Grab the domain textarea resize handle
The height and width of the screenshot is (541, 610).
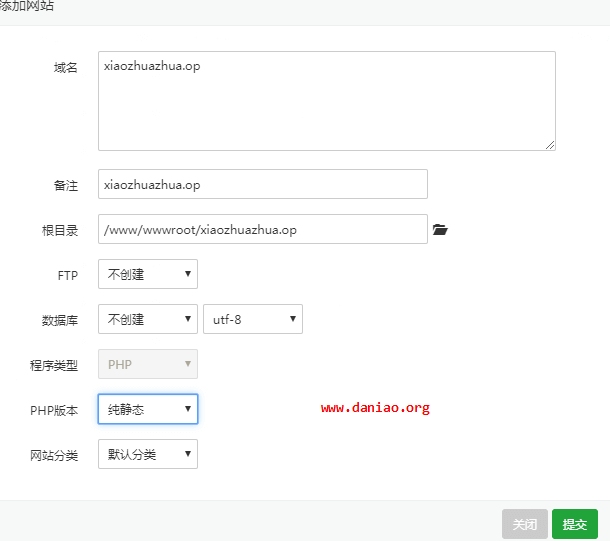pyautogui.click(x=550, y=145)
